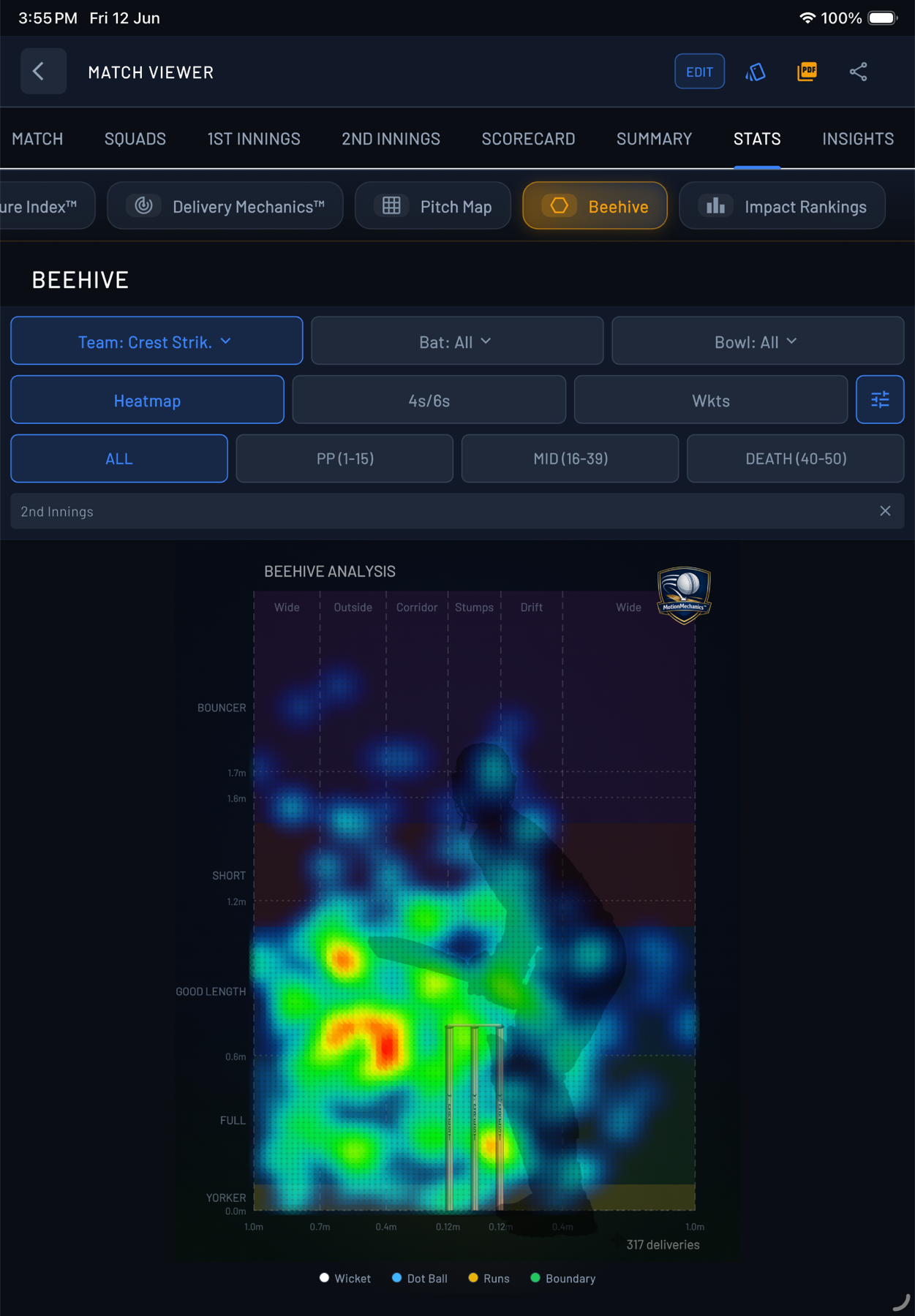Expand the Bowl: All dropdown

coord(758,341)
